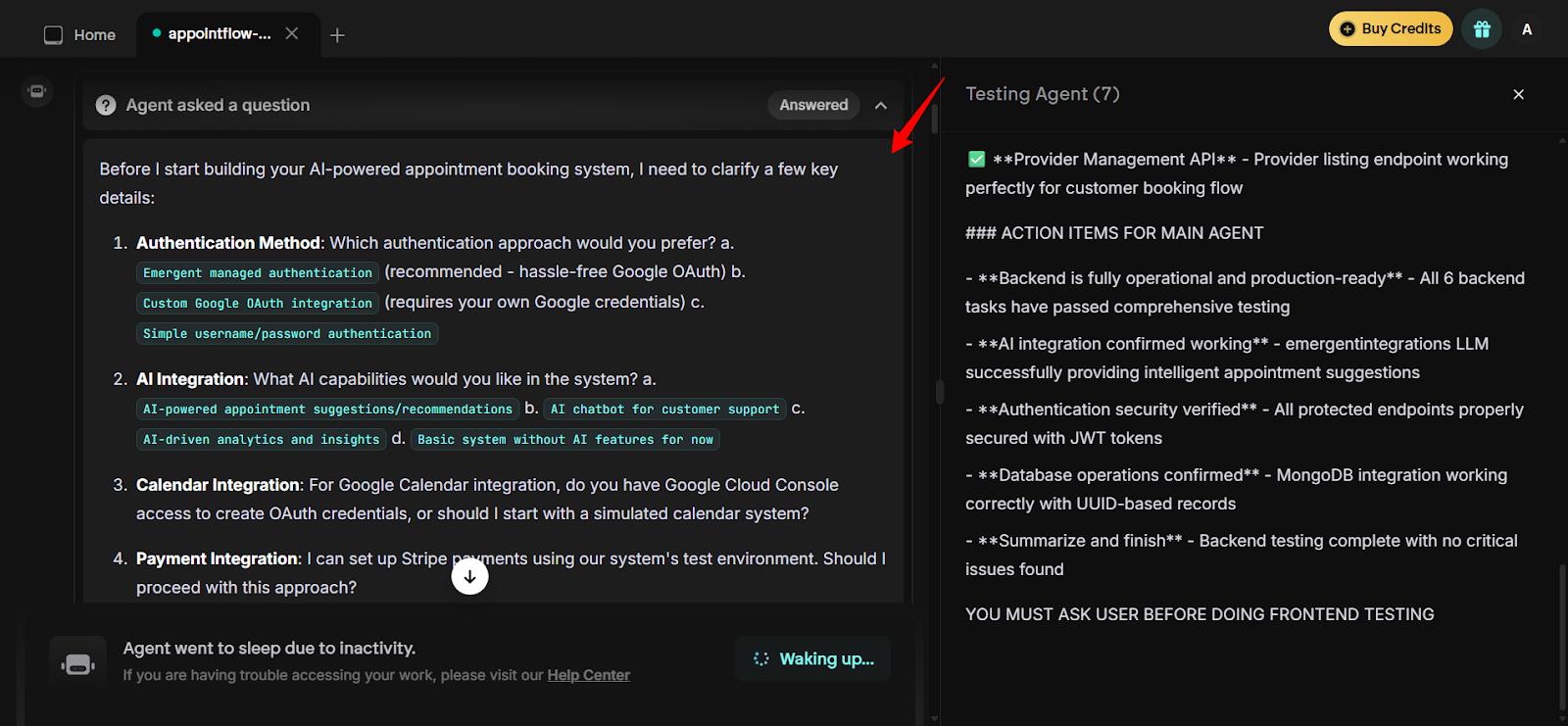Close the appointflow tab
This screenshot has height=726, width=1568.
pyautogui.click(x=292, y=33)
